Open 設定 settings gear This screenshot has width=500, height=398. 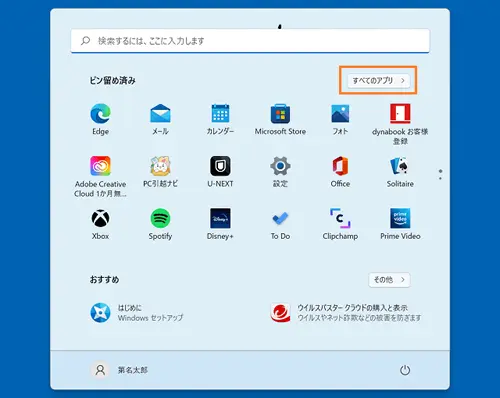[280, 172]
